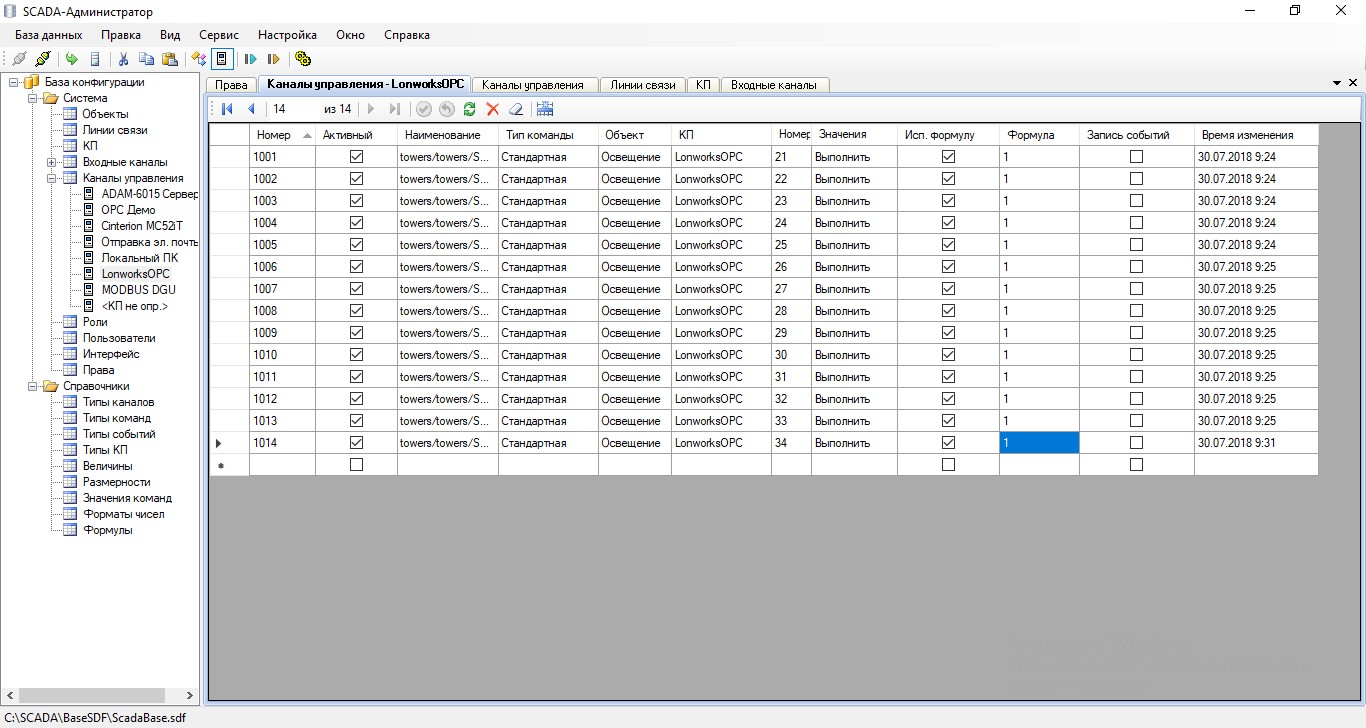Collapse the База конфигурации root node

tap(14, 82)
